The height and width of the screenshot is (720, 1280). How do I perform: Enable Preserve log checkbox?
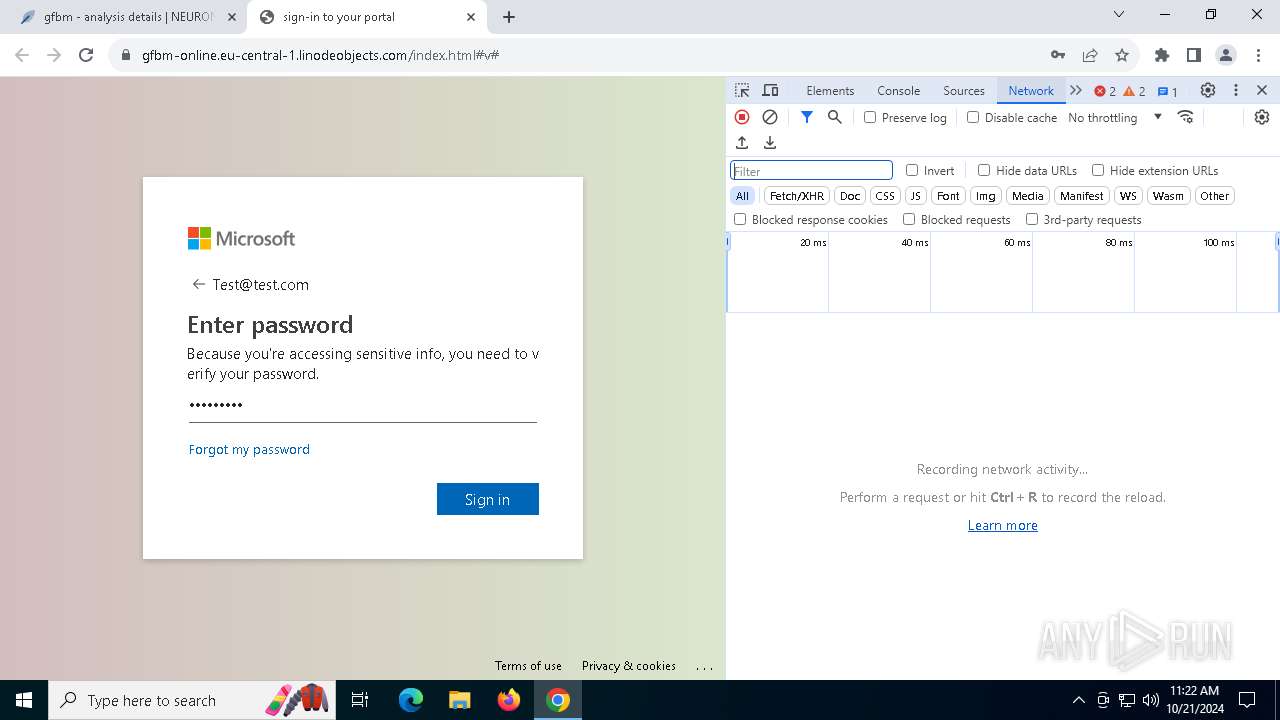870,117
